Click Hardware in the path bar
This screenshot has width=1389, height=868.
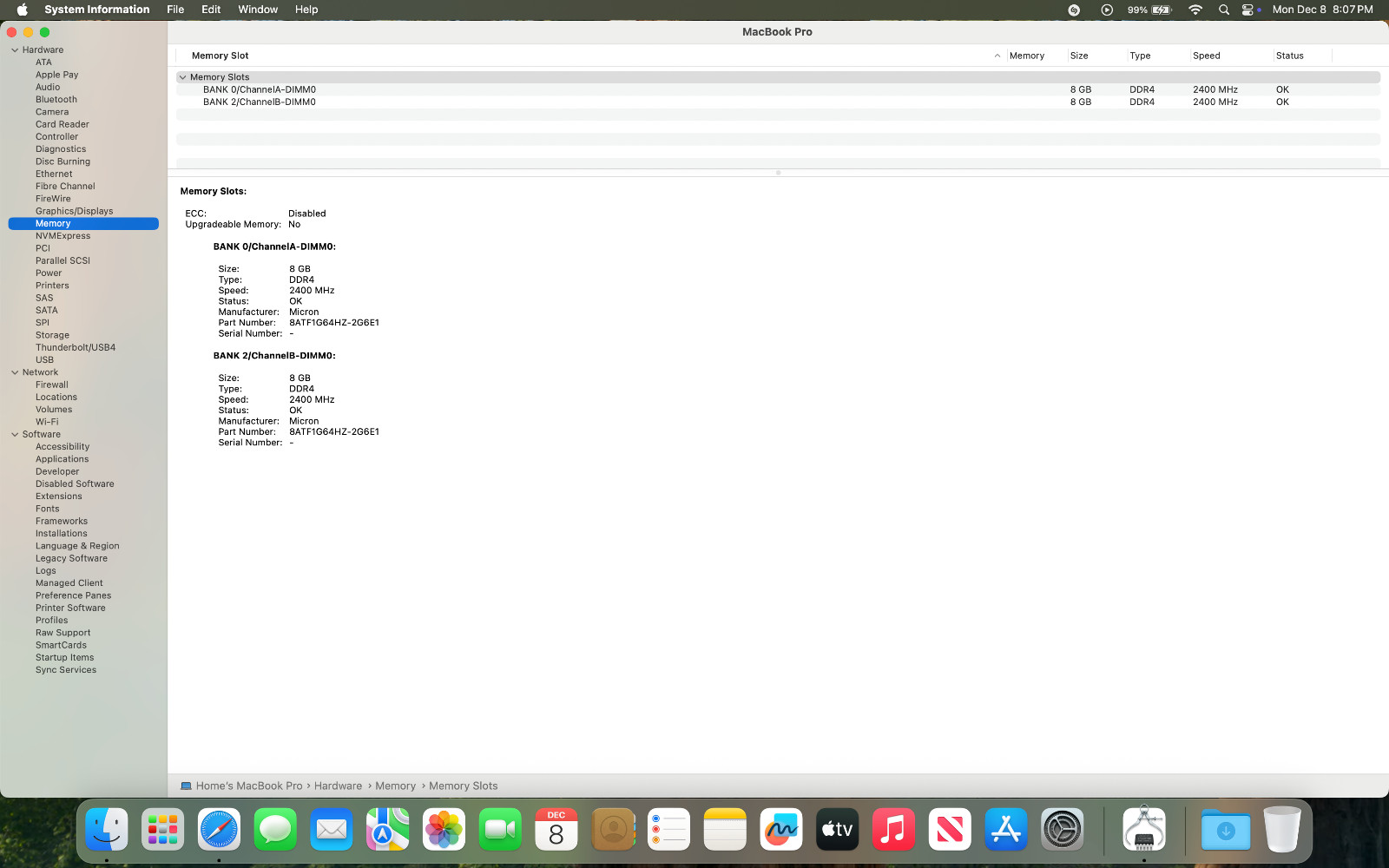pyautogui.click(x=338, y=786)
